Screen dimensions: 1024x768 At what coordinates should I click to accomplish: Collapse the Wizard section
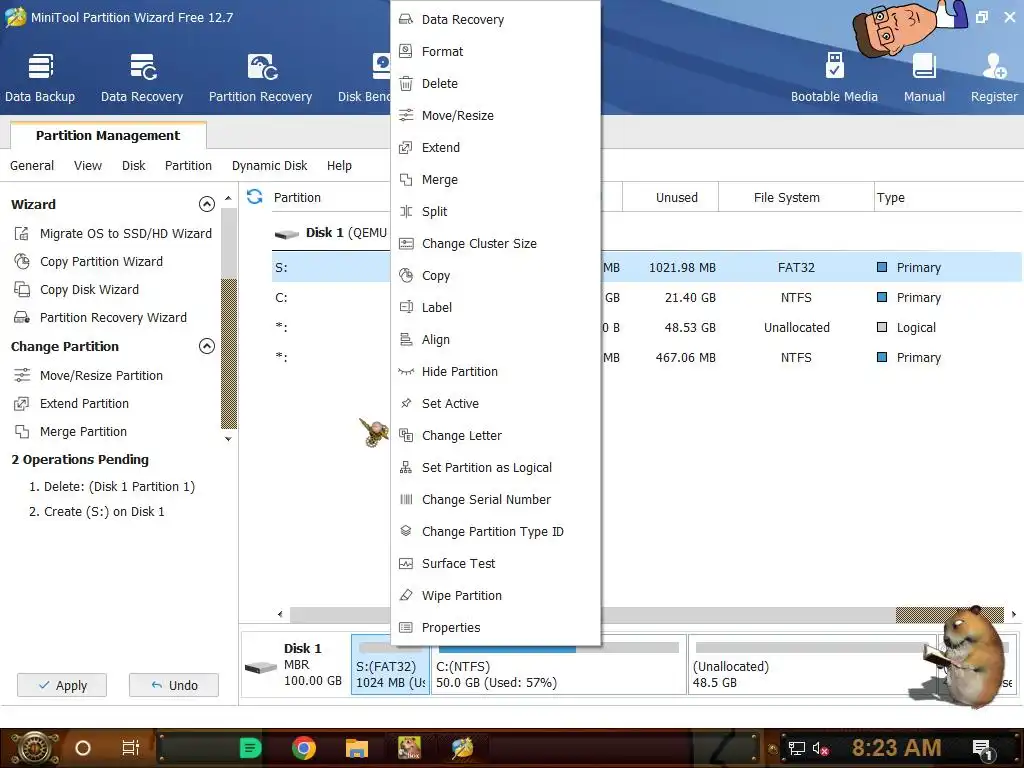(206, 204)
